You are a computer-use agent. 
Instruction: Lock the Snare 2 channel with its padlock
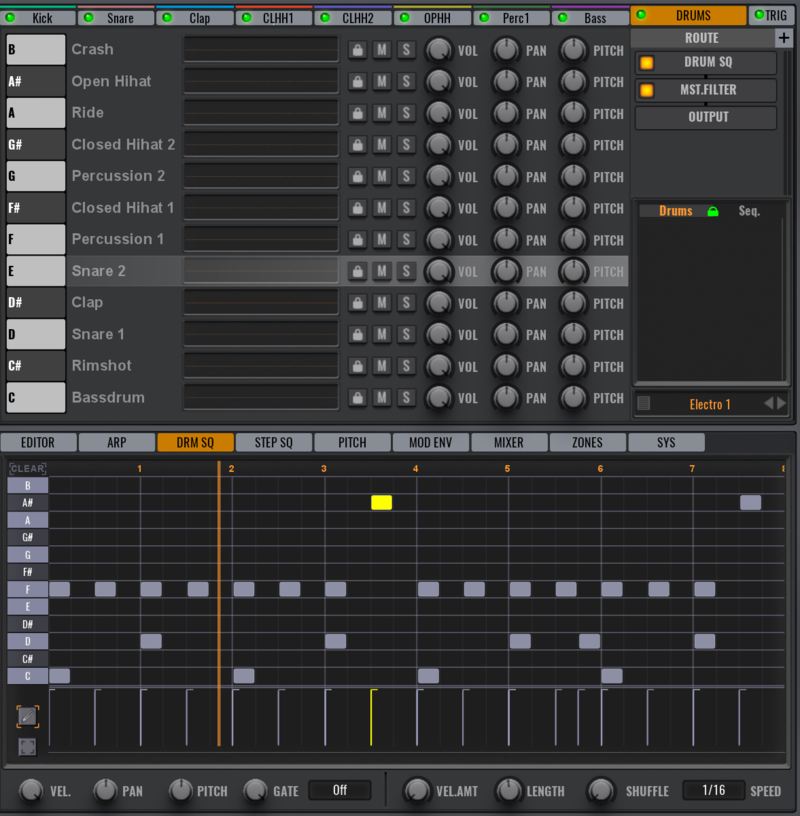(x=356, y=271)
